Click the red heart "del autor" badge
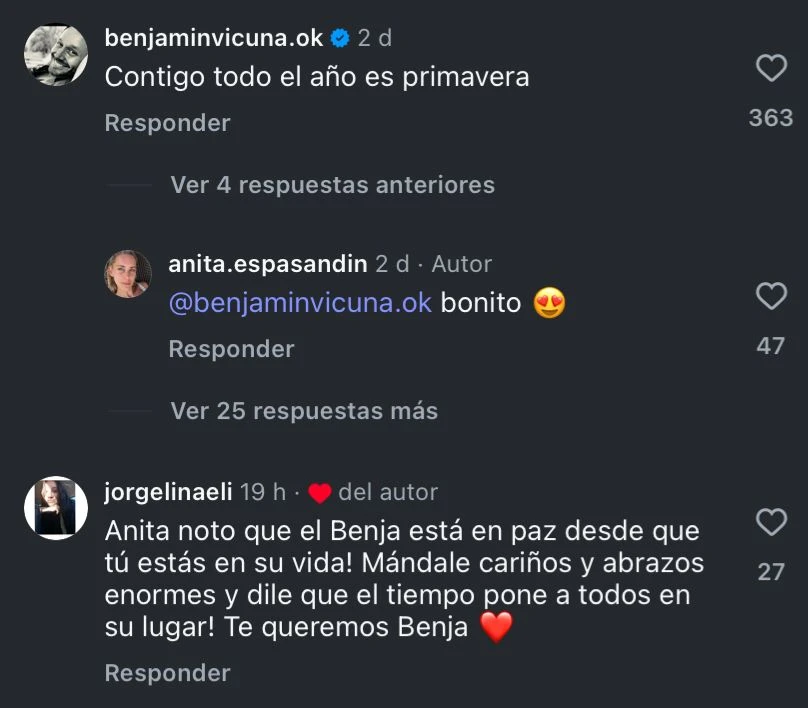The height and width of the screenshot is (708, 808). 320,493
